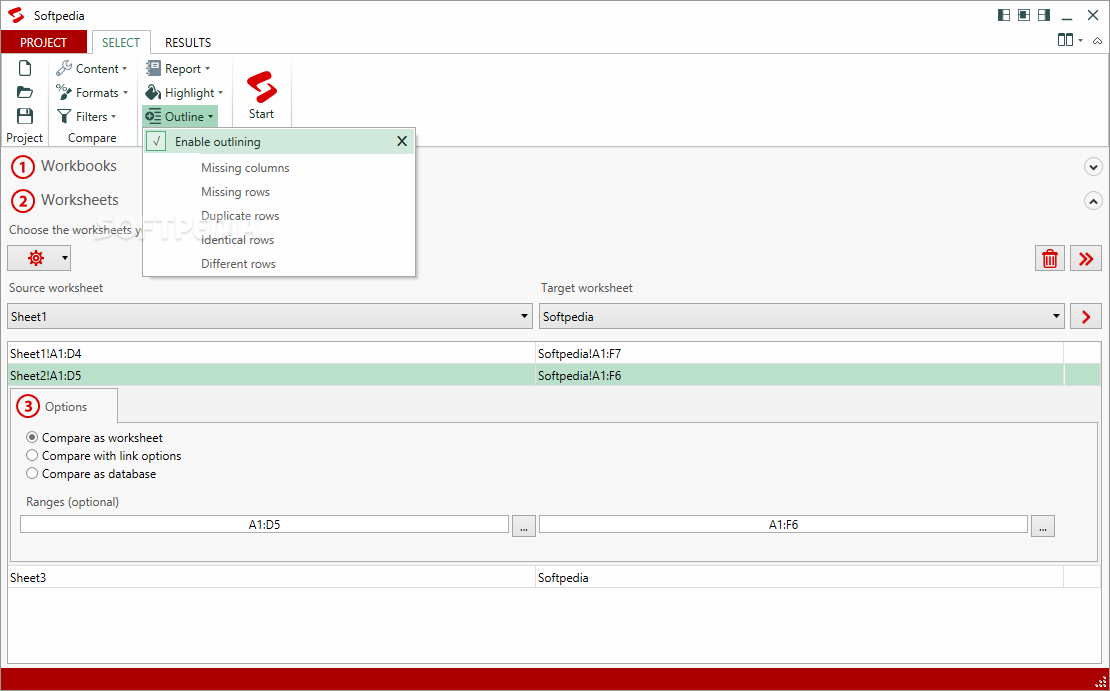The image size is (1110, 691).
Task: Select the Softpedia!A1:F7 cell
Action: click(x=799, y=353)
